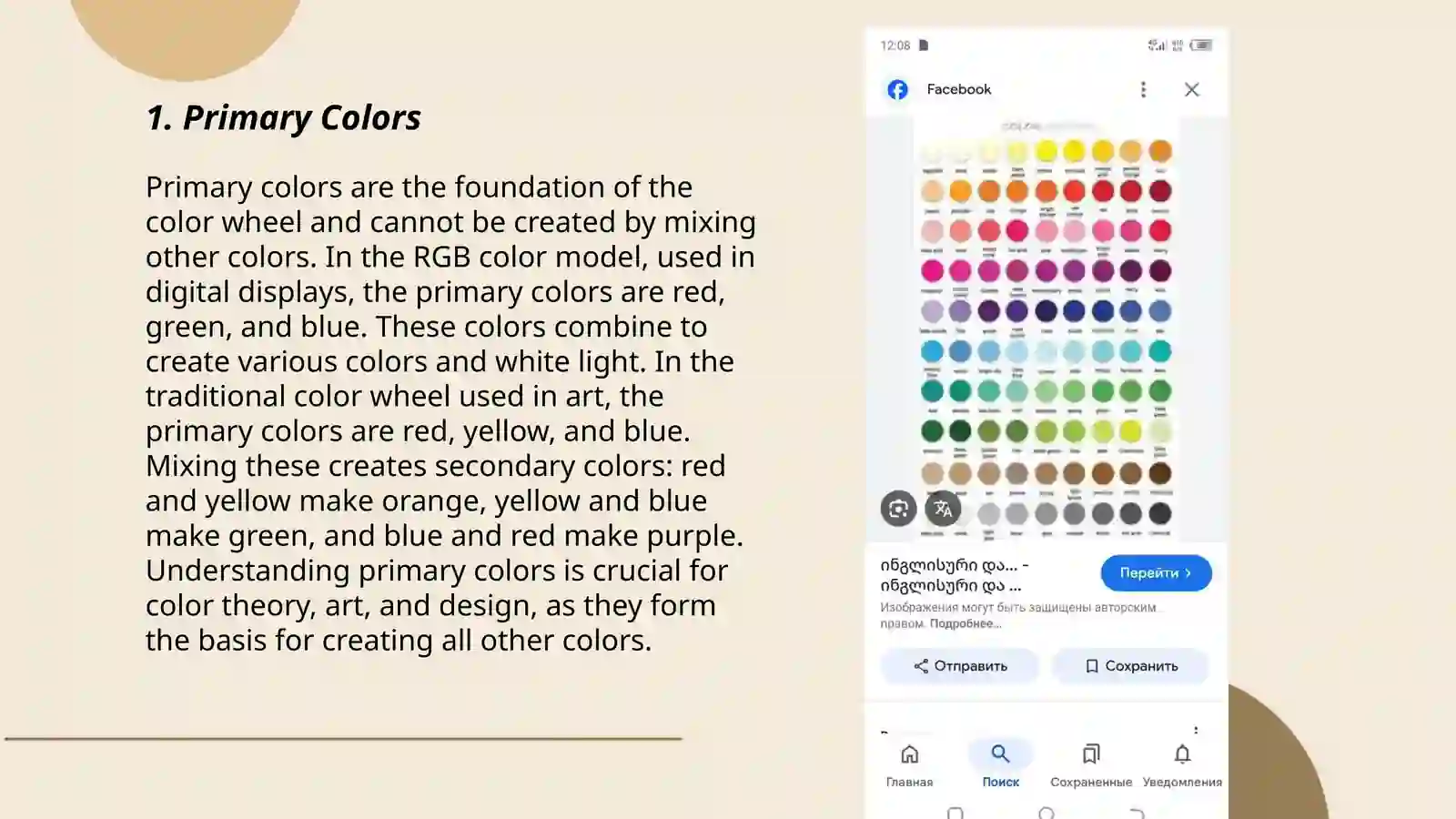Tap the Отправить share button
Image resolution: width=1456 pixels, height=819 pixels.
(960, 666)
